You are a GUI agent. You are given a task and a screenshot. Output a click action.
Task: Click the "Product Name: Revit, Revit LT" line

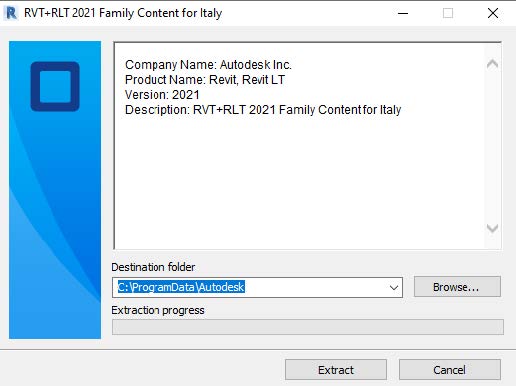205,80
